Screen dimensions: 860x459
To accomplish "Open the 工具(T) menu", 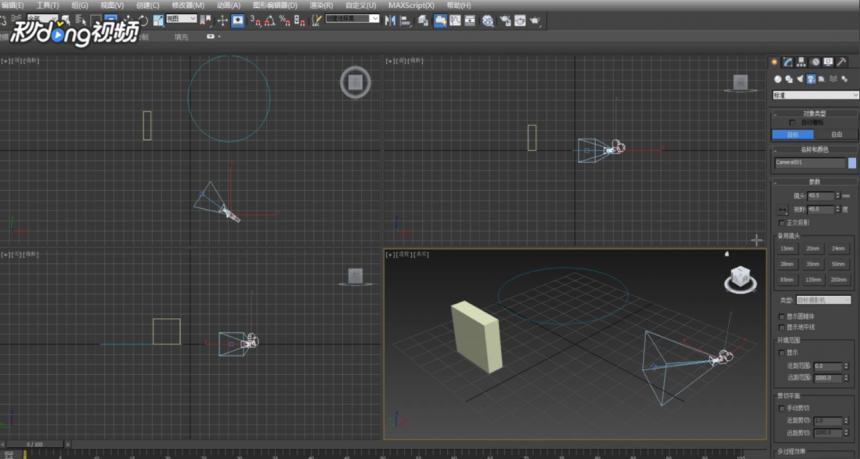I will point(48,5).
